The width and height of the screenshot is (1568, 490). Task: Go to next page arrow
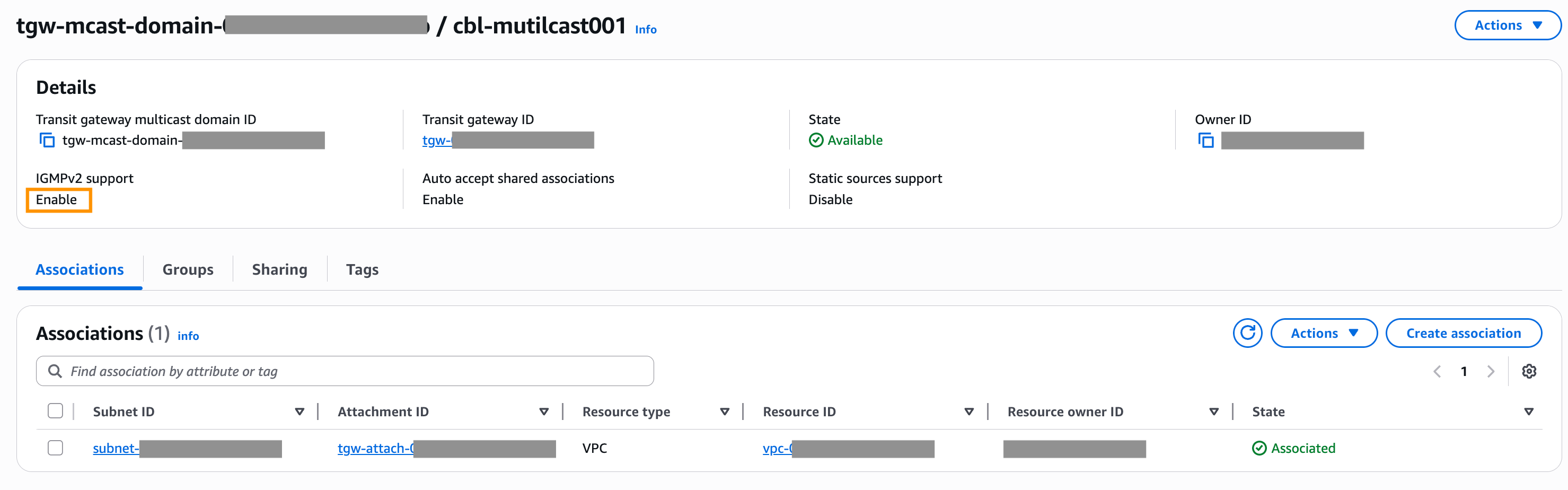tap(1490, 371)
